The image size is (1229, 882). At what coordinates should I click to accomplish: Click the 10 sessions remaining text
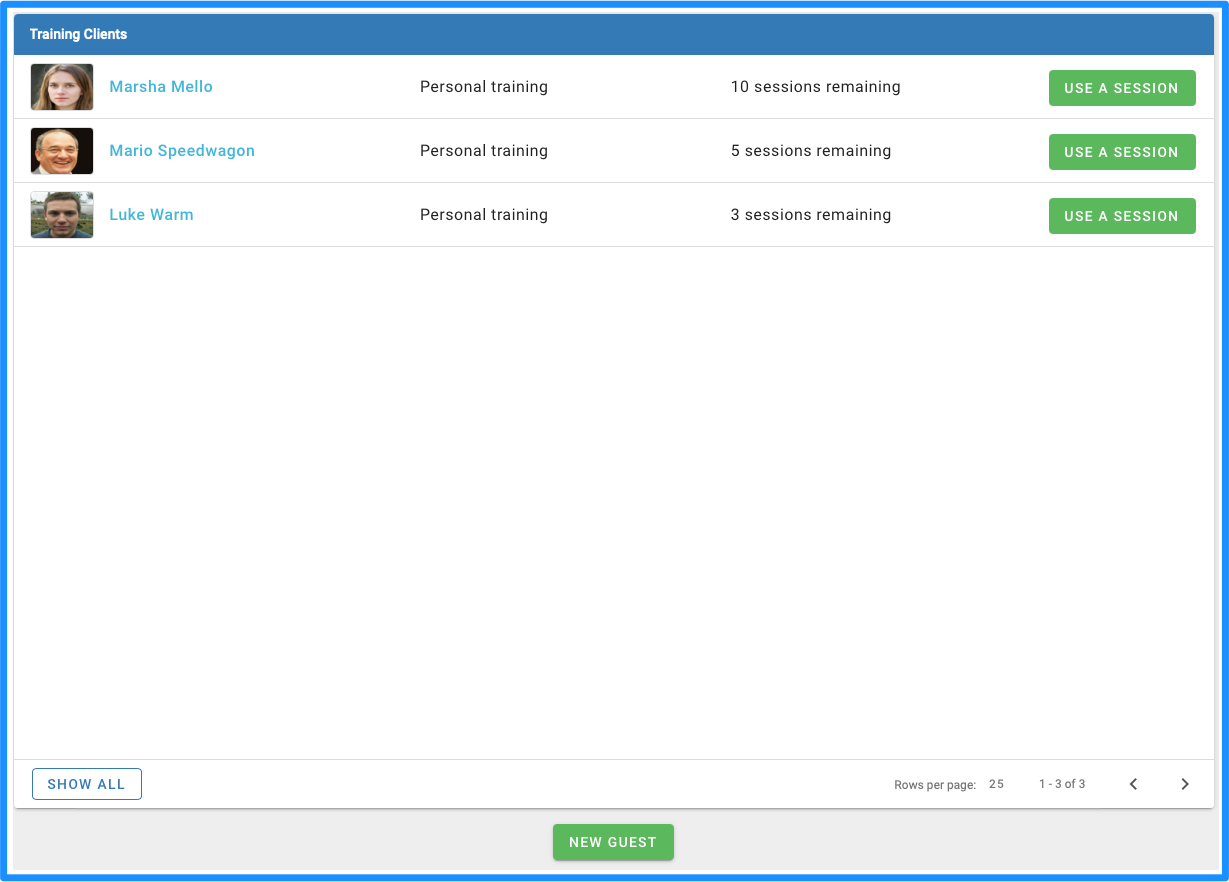[815, 87]
